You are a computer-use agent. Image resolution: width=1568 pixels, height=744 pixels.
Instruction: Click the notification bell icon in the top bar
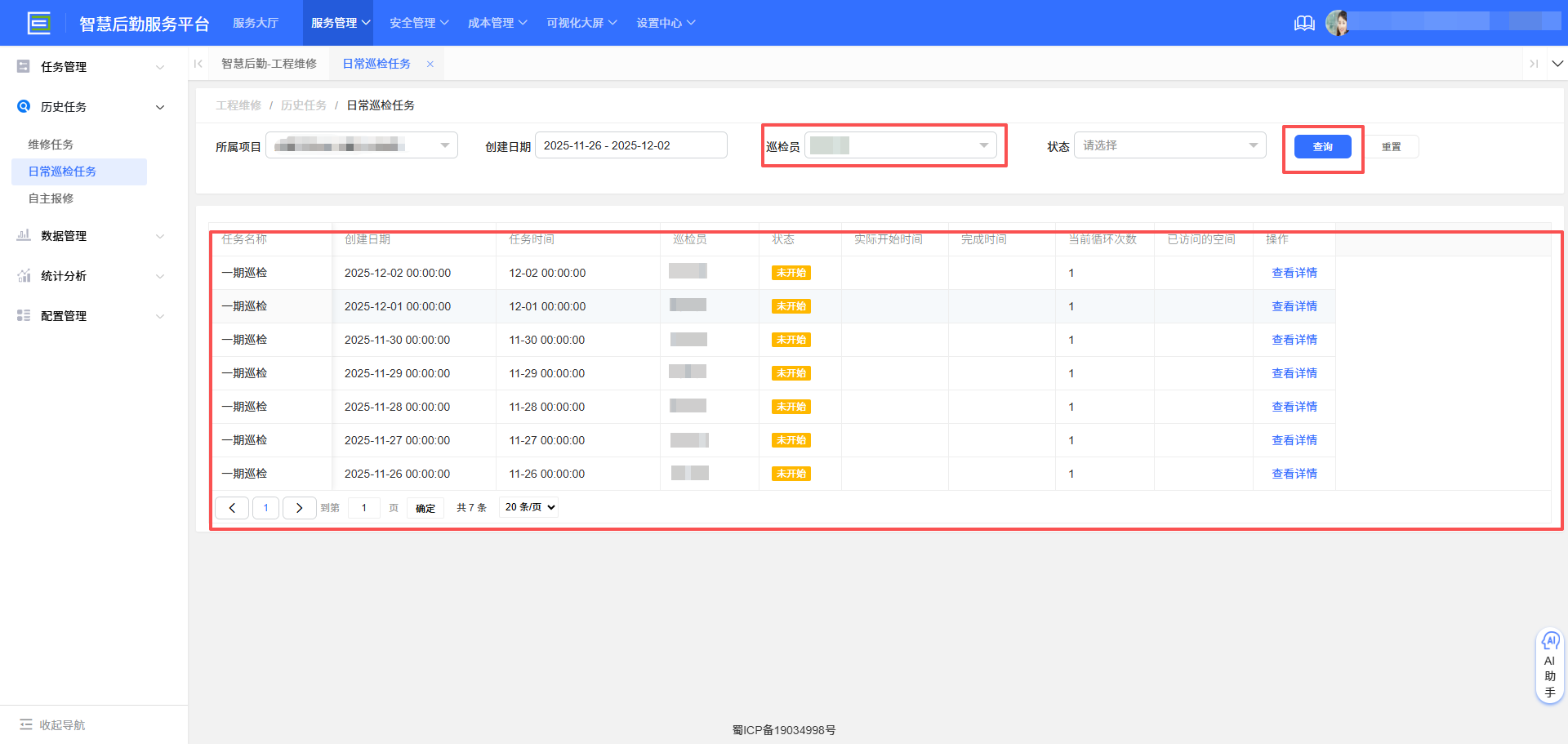point(1304,23)
